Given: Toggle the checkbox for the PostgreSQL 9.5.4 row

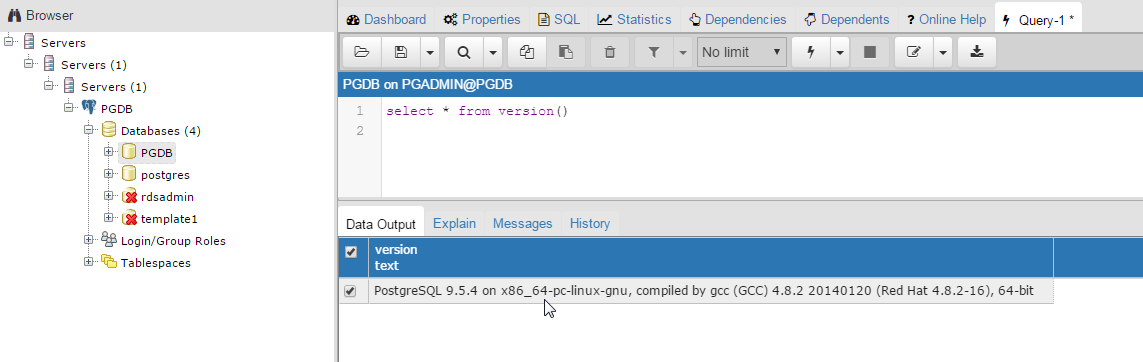Looking at the screenshot, I should (x=351, y=291).
